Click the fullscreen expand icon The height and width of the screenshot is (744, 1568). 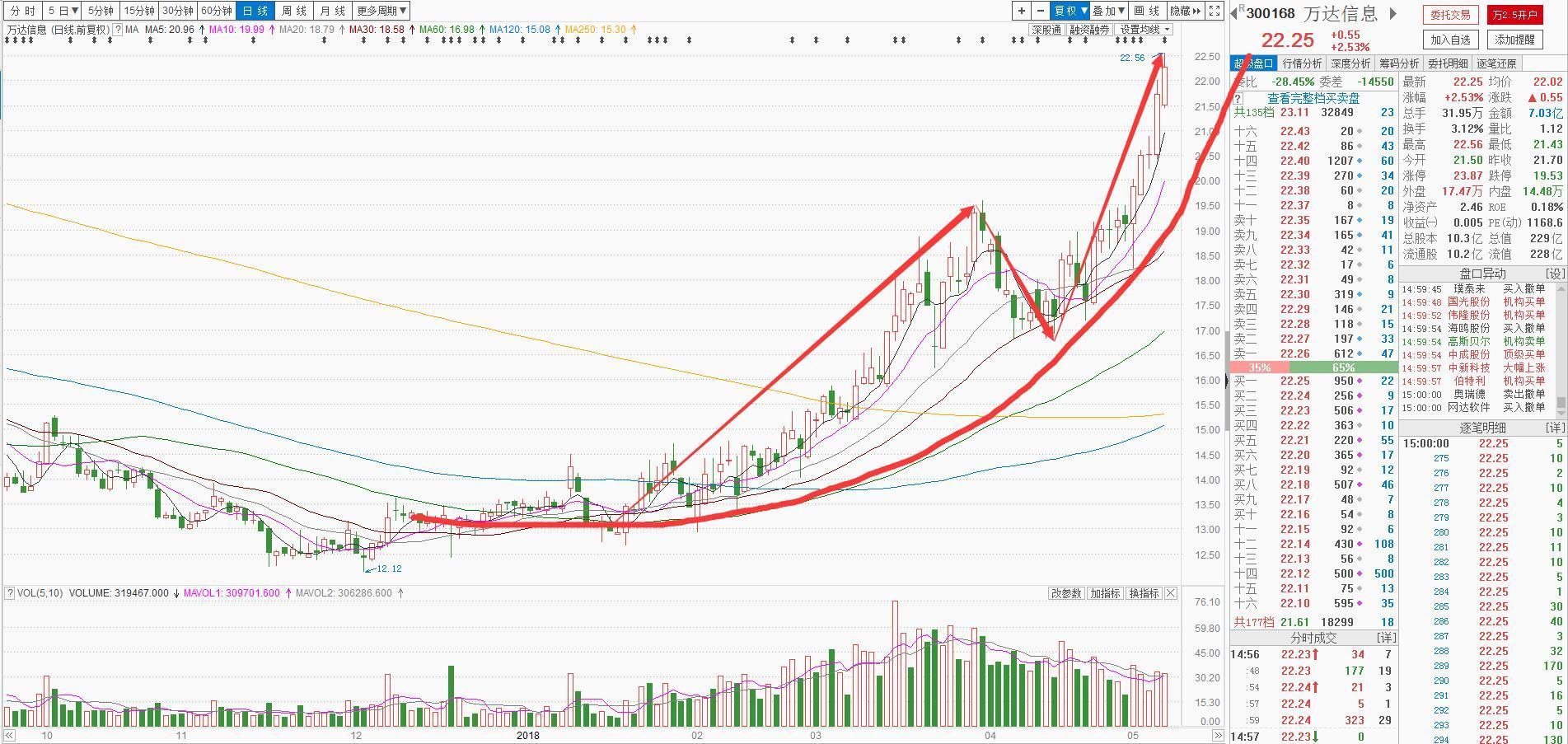[x=1215, y=11]
